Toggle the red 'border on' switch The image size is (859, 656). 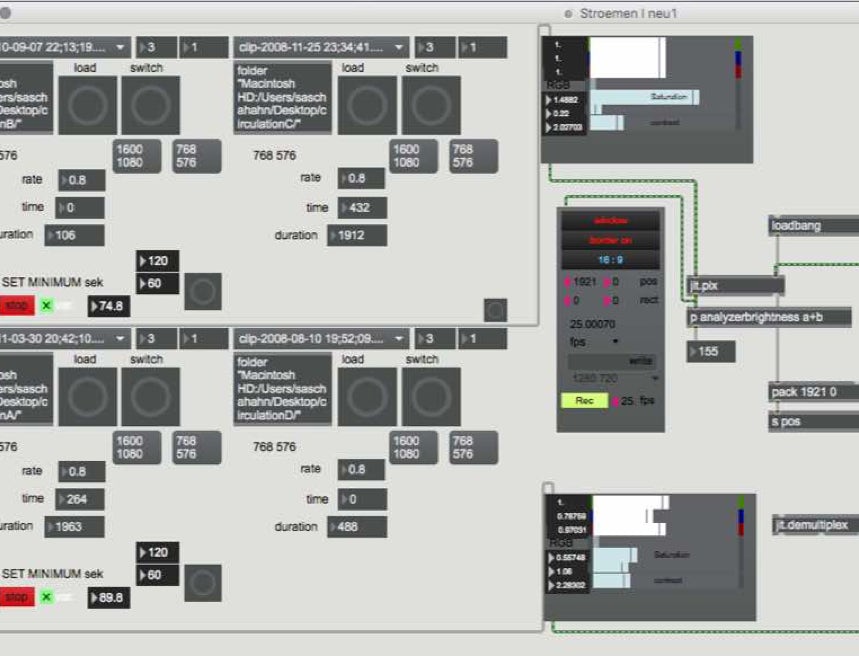tap(610, 240)
